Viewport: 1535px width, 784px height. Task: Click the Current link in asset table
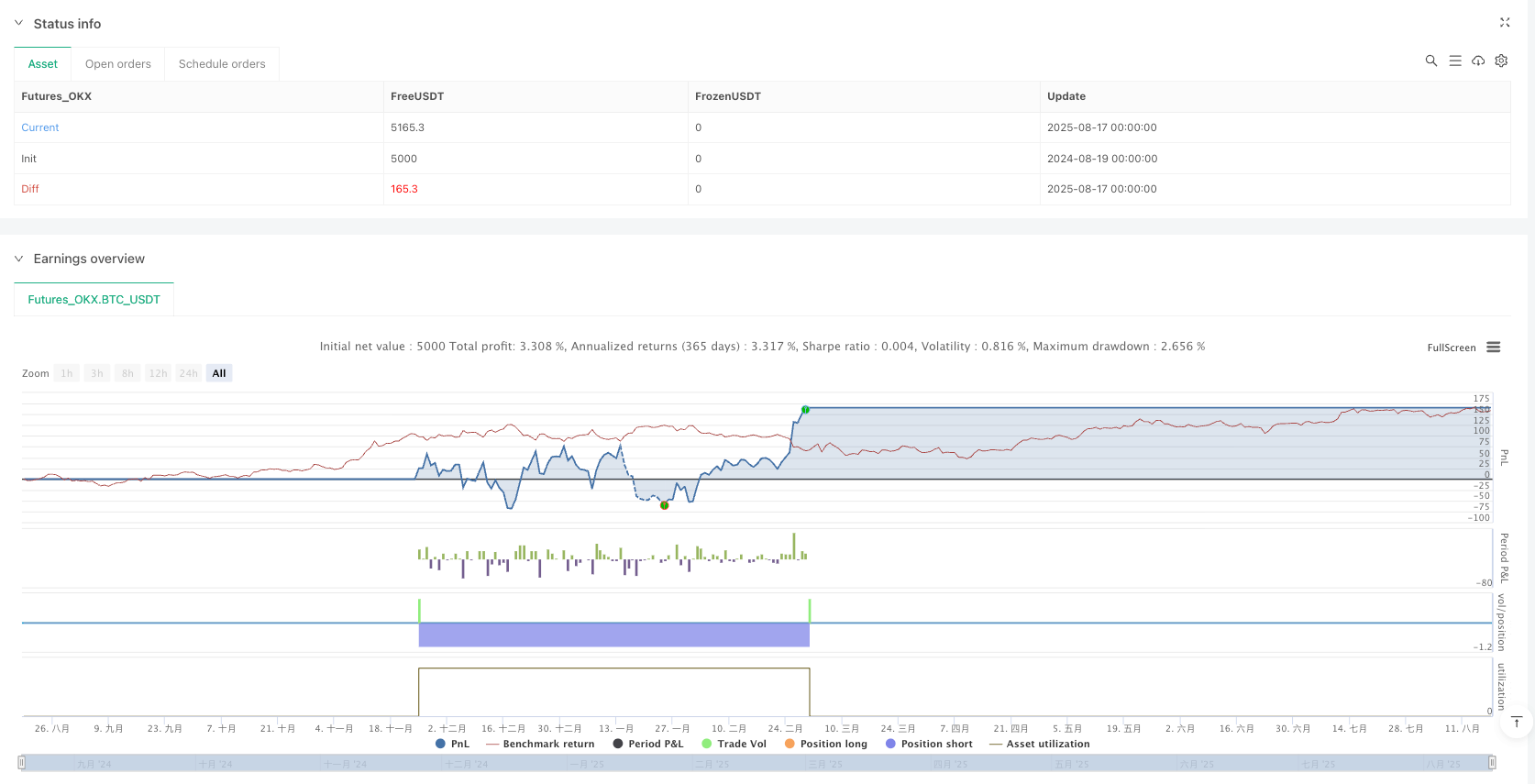pos(40,127)
